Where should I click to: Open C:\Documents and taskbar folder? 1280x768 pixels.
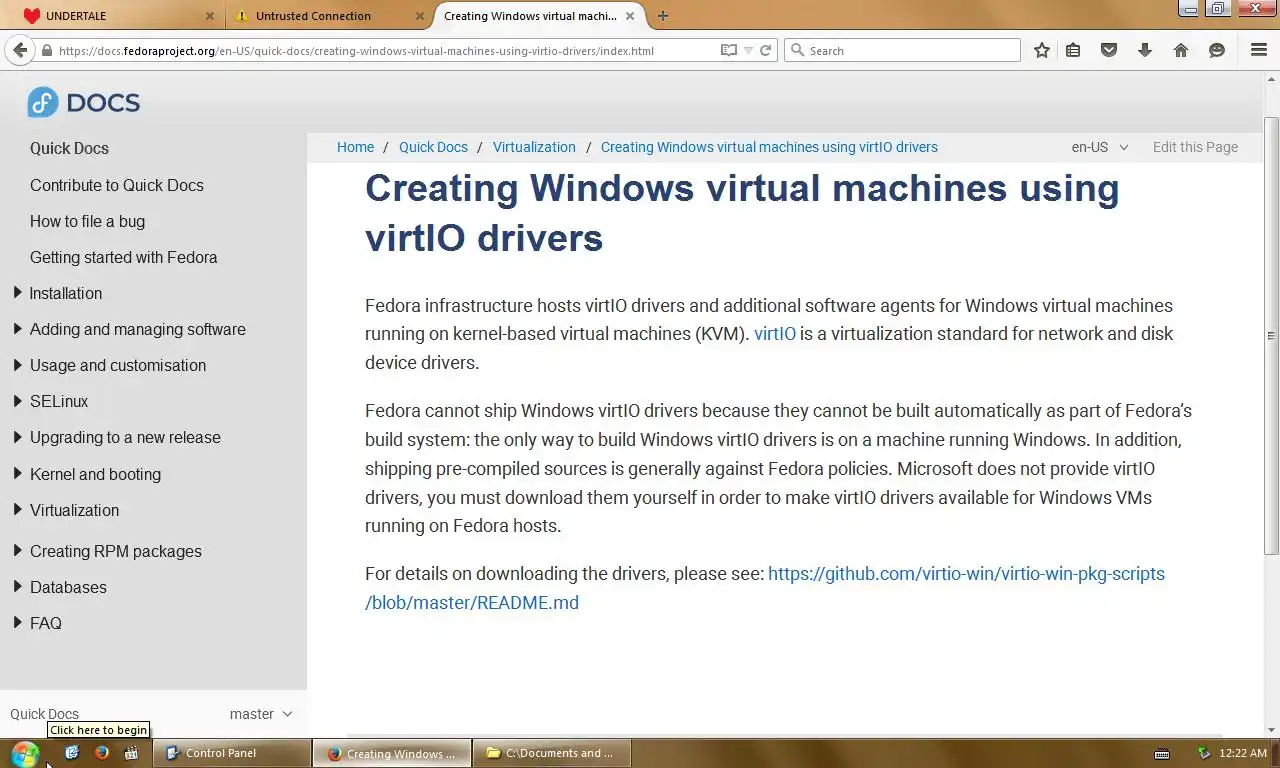tap(552, 753)
